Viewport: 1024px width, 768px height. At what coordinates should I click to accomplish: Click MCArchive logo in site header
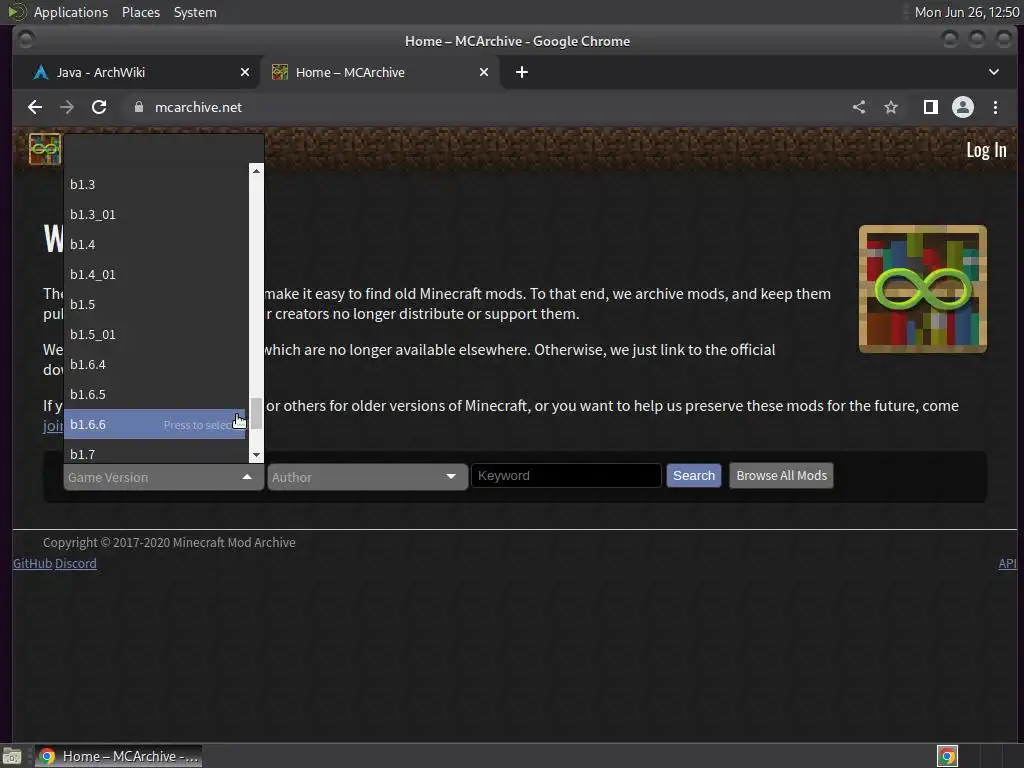[44, 149]
